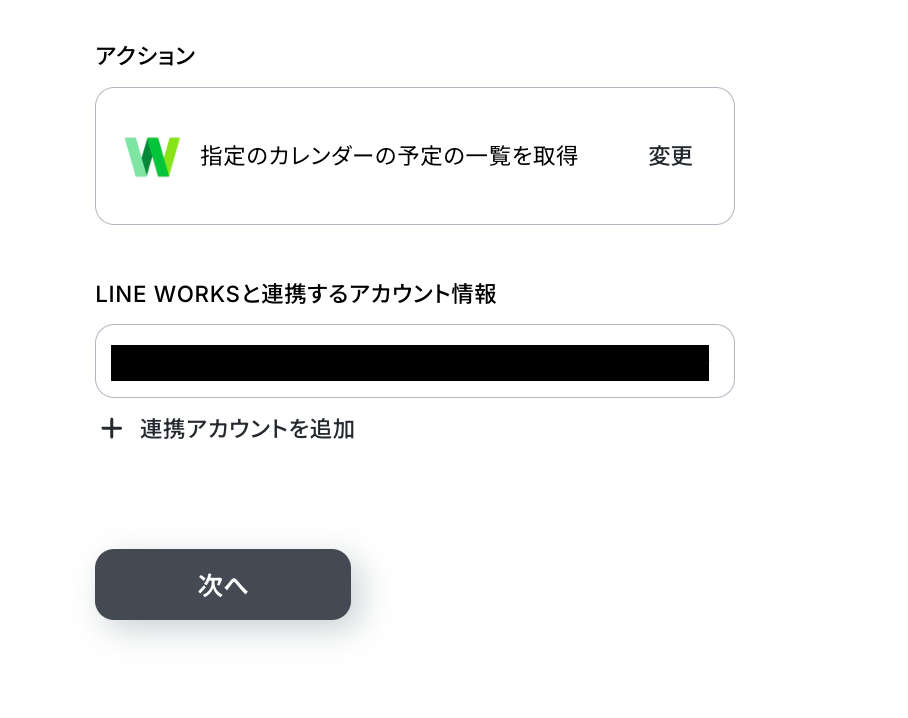The width and height of the screenshot is (908, 718).
Task: Click the gap between the action title and 変更
Action: click(x=613, y=156)
